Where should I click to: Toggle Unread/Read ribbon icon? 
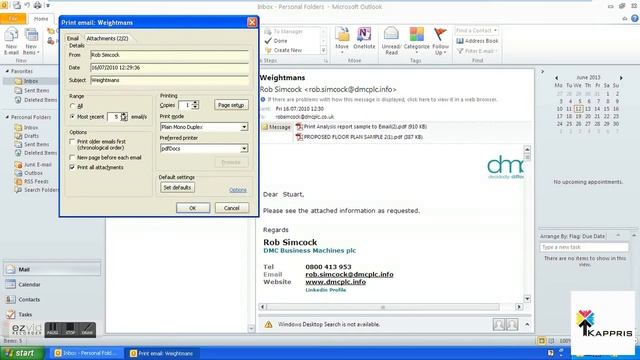click(x=391, y=41)
